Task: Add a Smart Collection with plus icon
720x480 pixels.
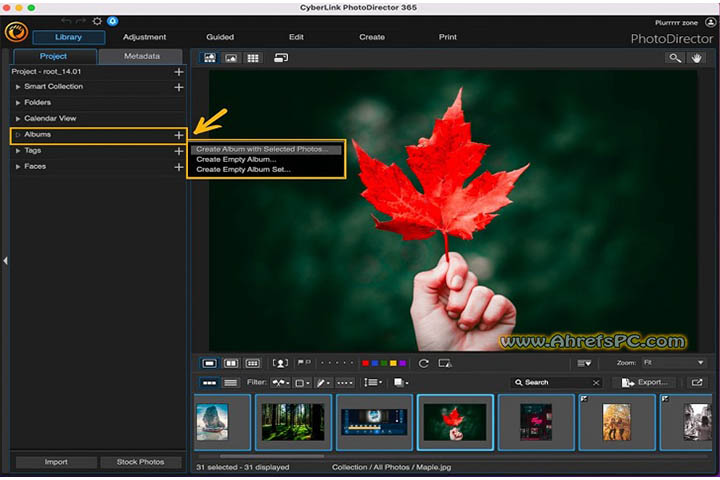Action: point(179,87)
